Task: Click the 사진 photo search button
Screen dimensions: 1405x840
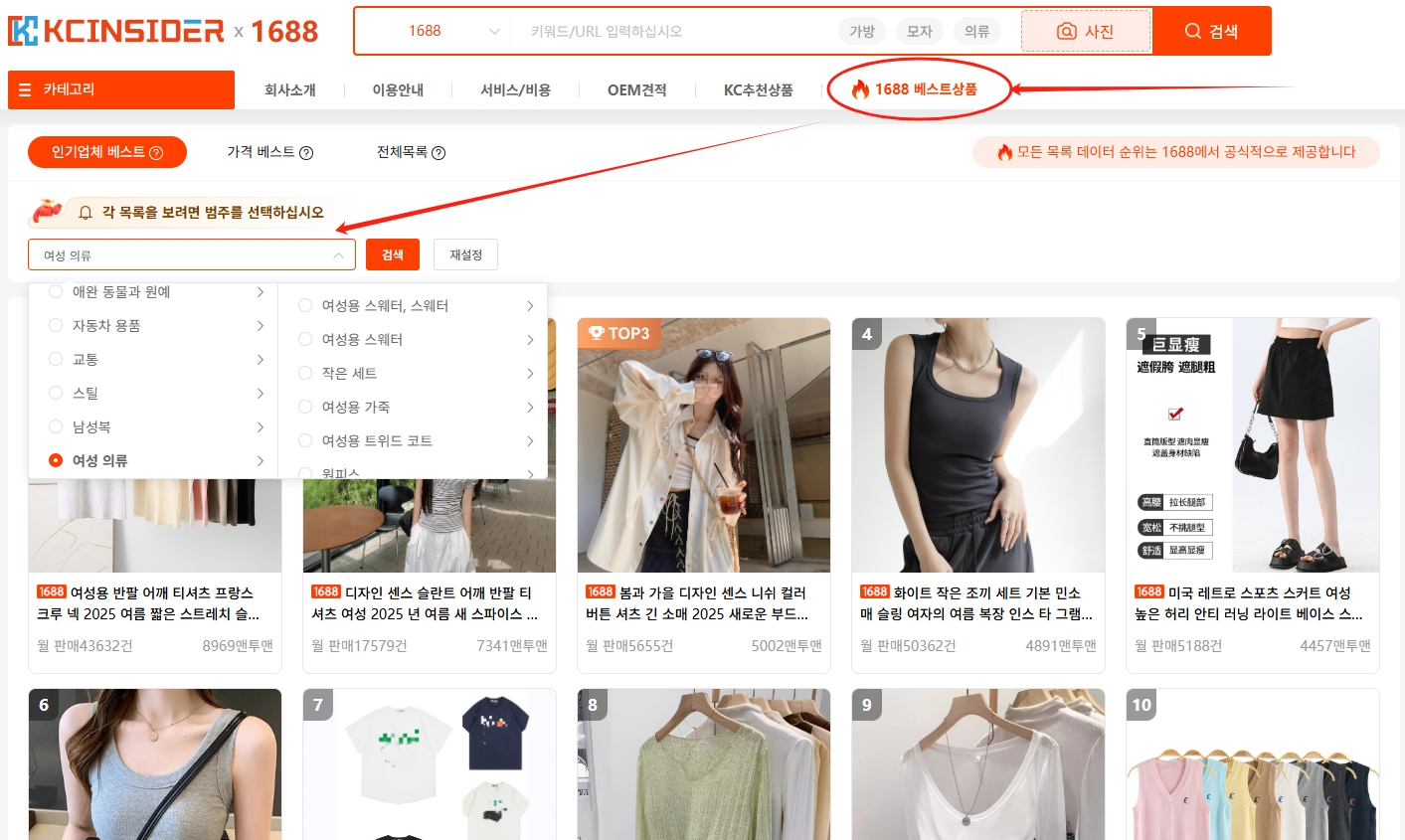Action: (x=1086, y=32)
